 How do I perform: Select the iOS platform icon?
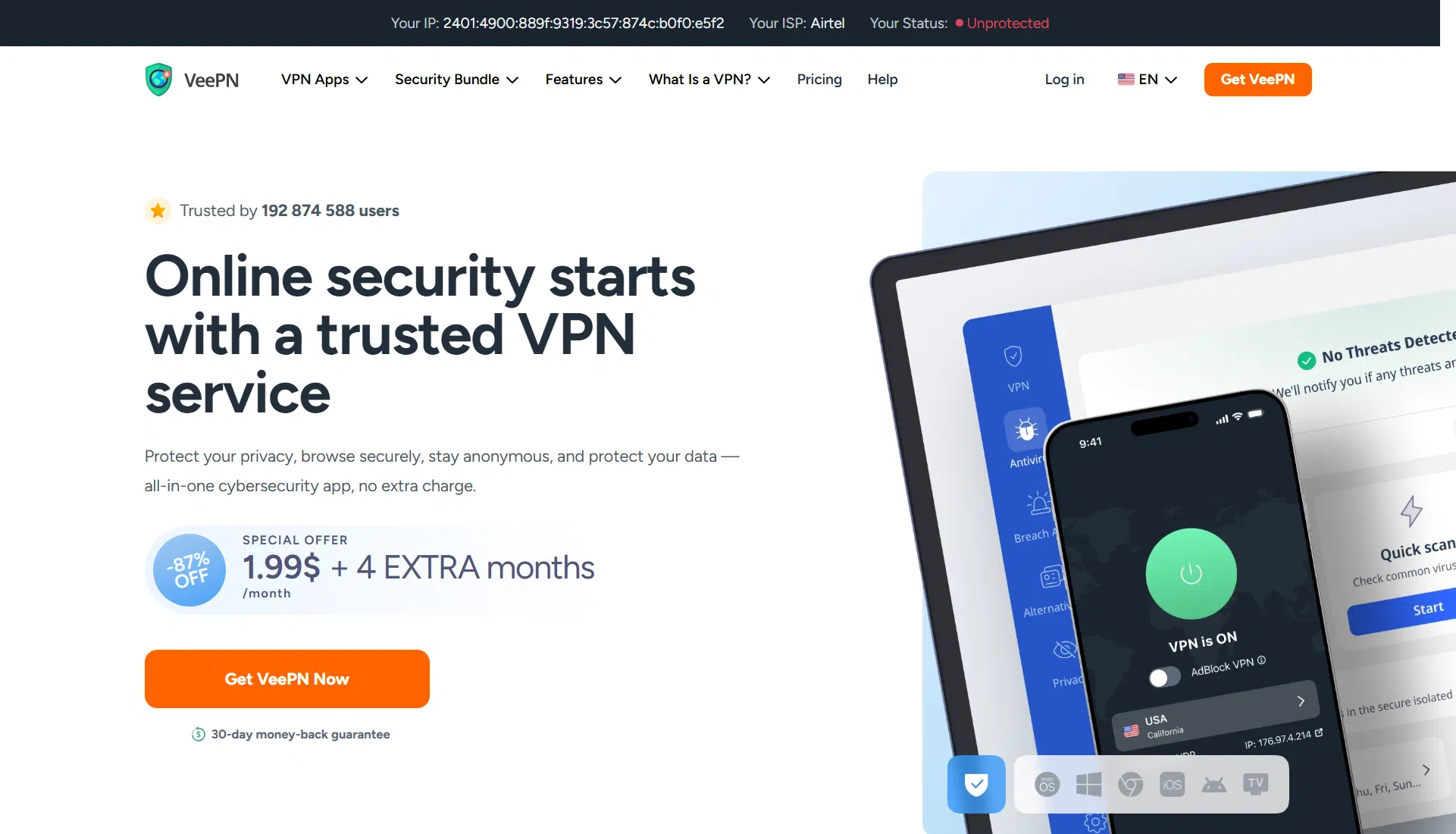click(1172, 785)
